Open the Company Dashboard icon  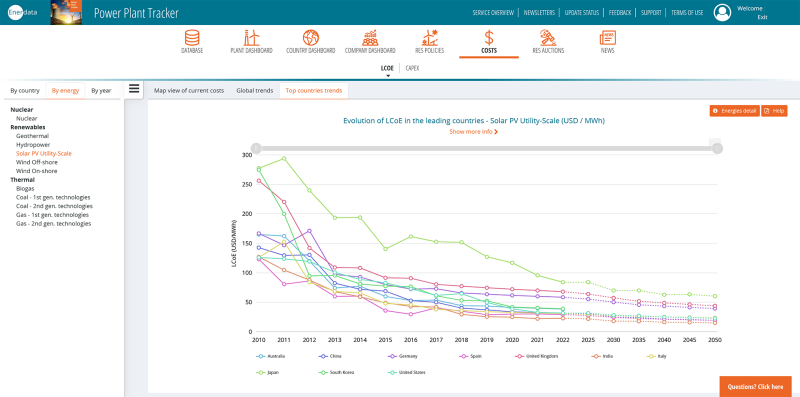370,38
